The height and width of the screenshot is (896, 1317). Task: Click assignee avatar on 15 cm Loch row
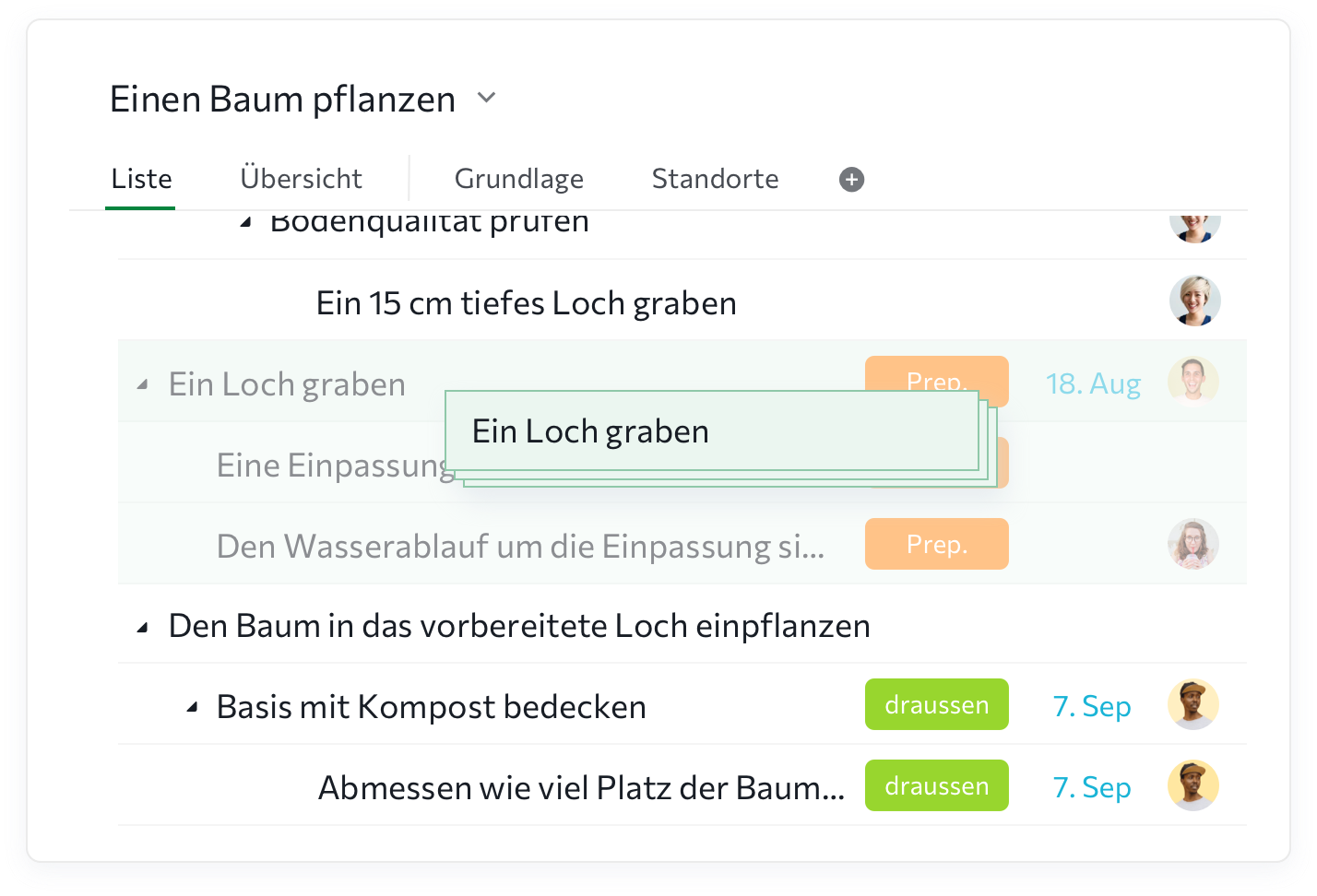tap(1194, 301)
